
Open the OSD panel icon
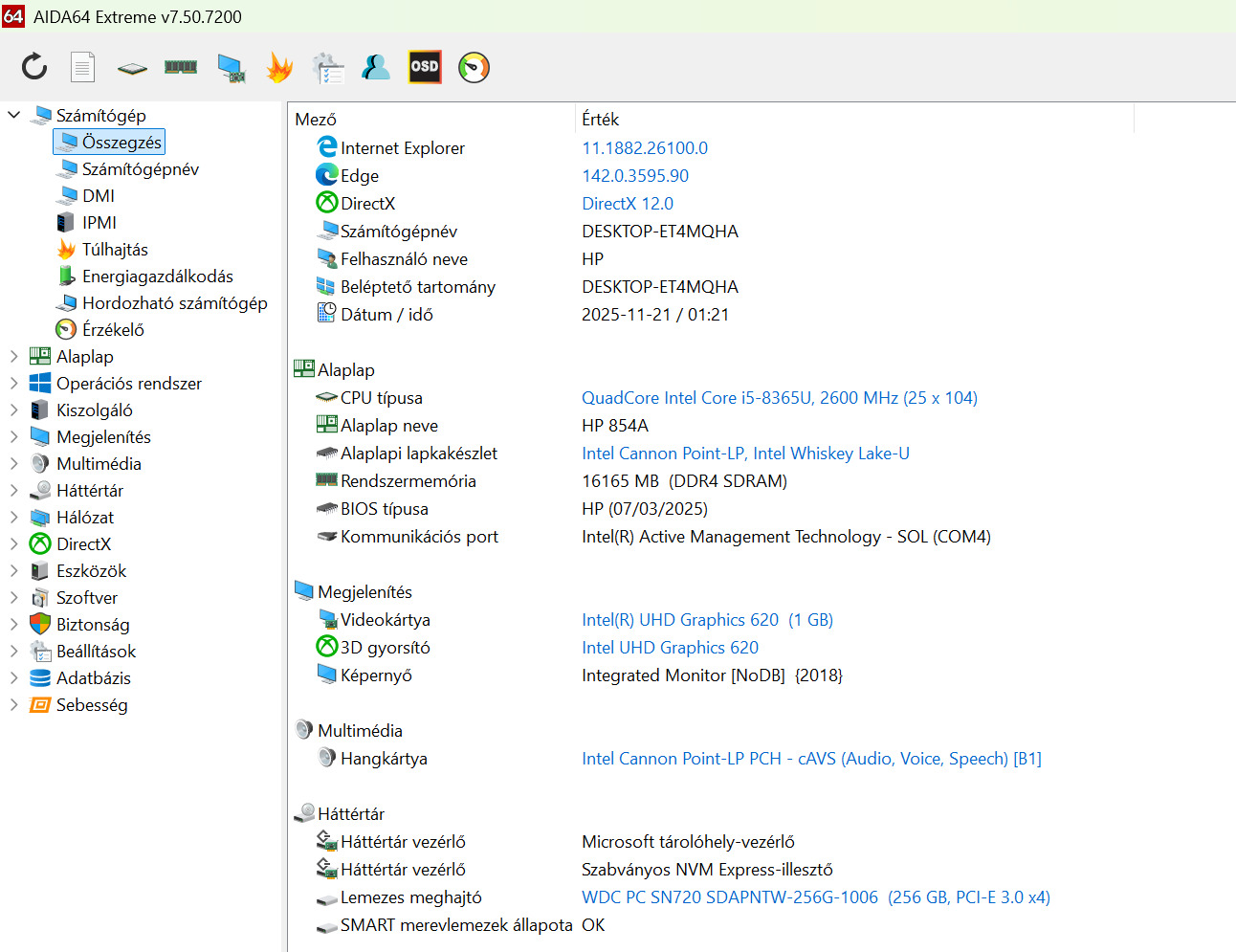pyautogui.click(x=425, y=67)
